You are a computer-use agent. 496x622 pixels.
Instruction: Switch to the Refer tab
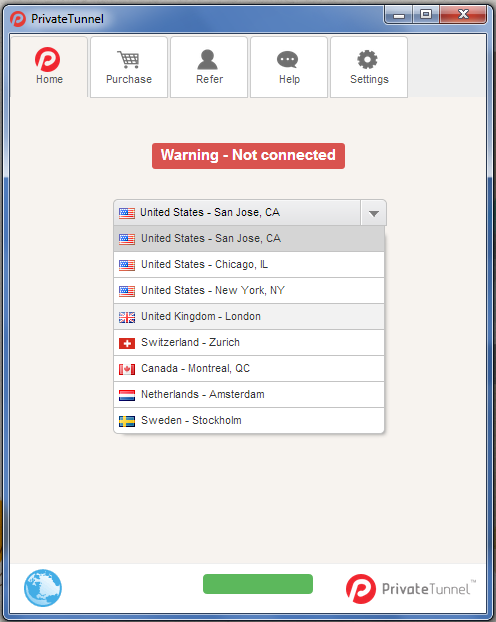coord(209,67)
